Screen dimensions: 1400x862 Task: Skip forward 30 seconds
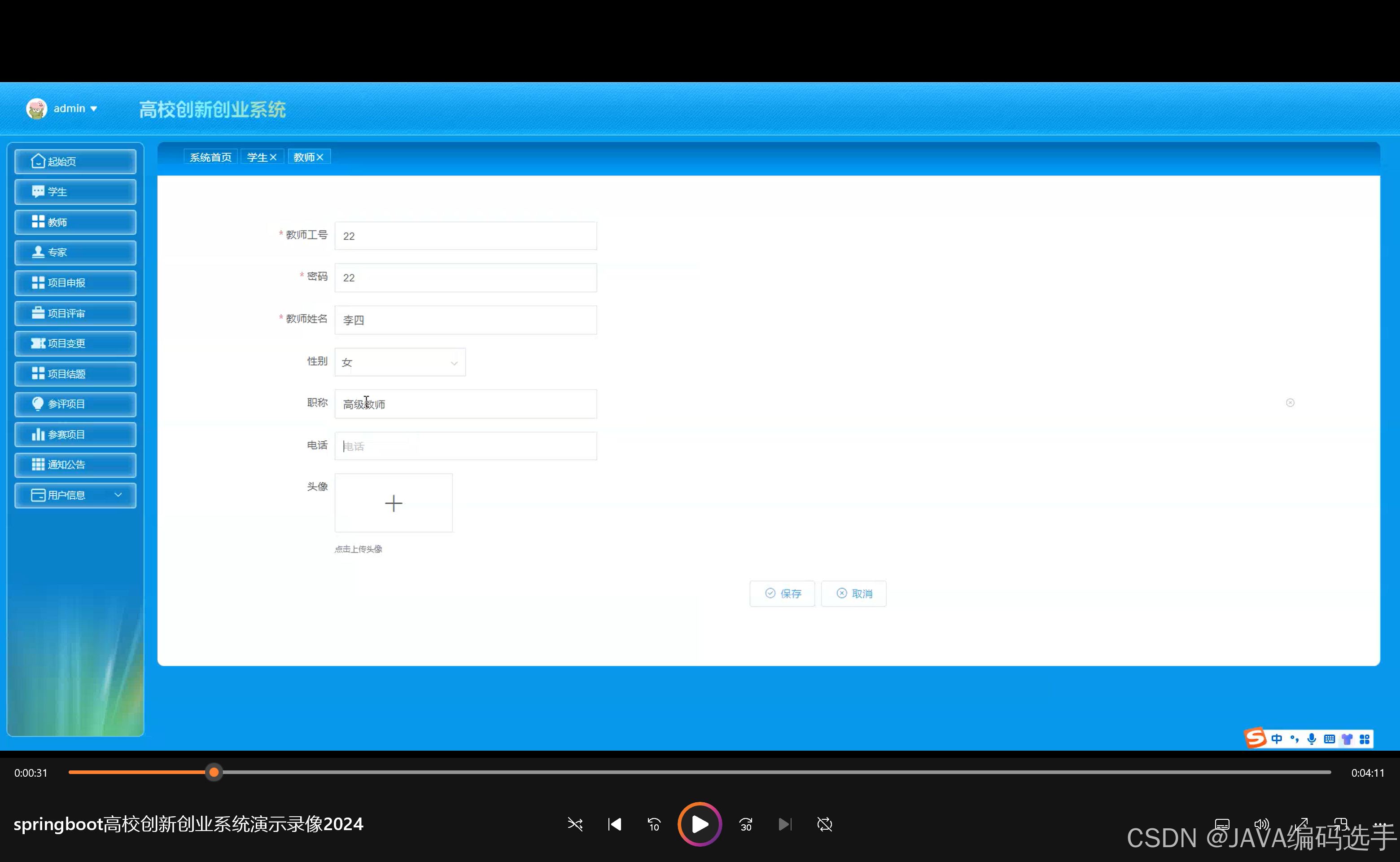coord(746,824)
